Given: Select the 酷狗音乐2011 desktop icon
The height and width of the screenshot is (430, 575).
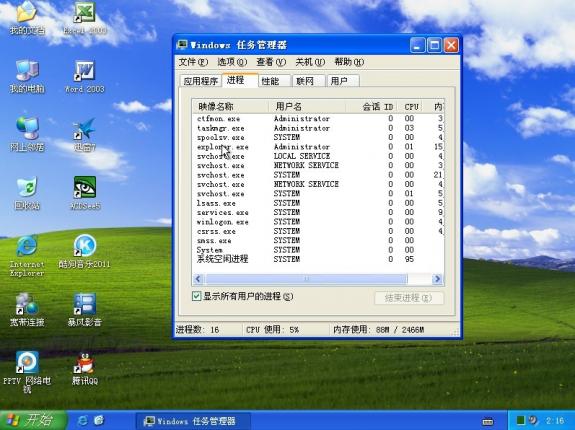Looking at the screenshot, I should tap(85, 251).
